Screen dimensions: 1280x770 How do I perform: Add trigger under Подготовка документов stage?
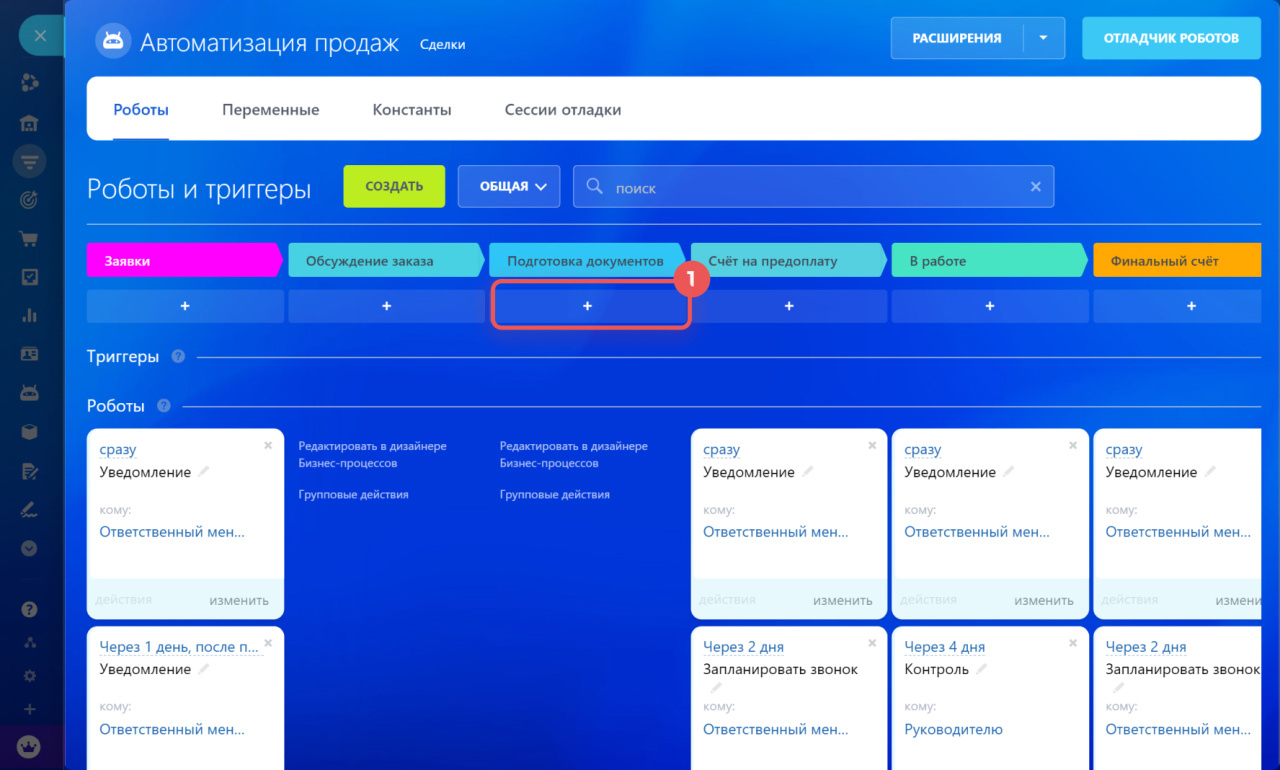coord(588,307)
